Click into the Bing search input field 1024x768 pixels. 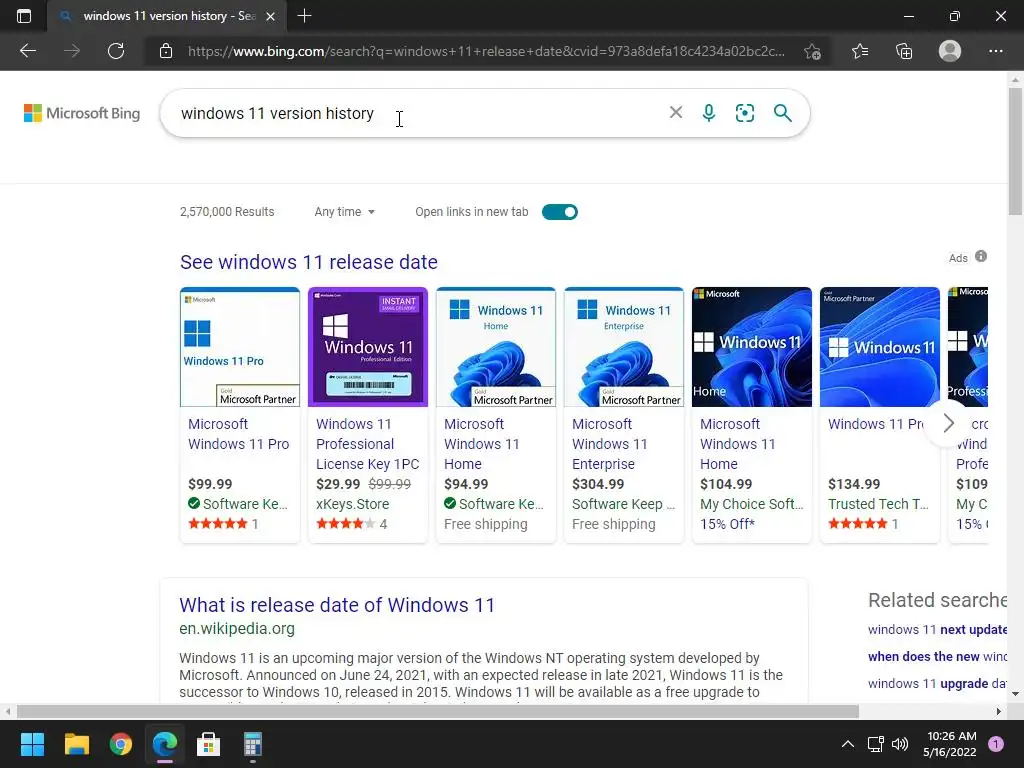click(418, 113)
